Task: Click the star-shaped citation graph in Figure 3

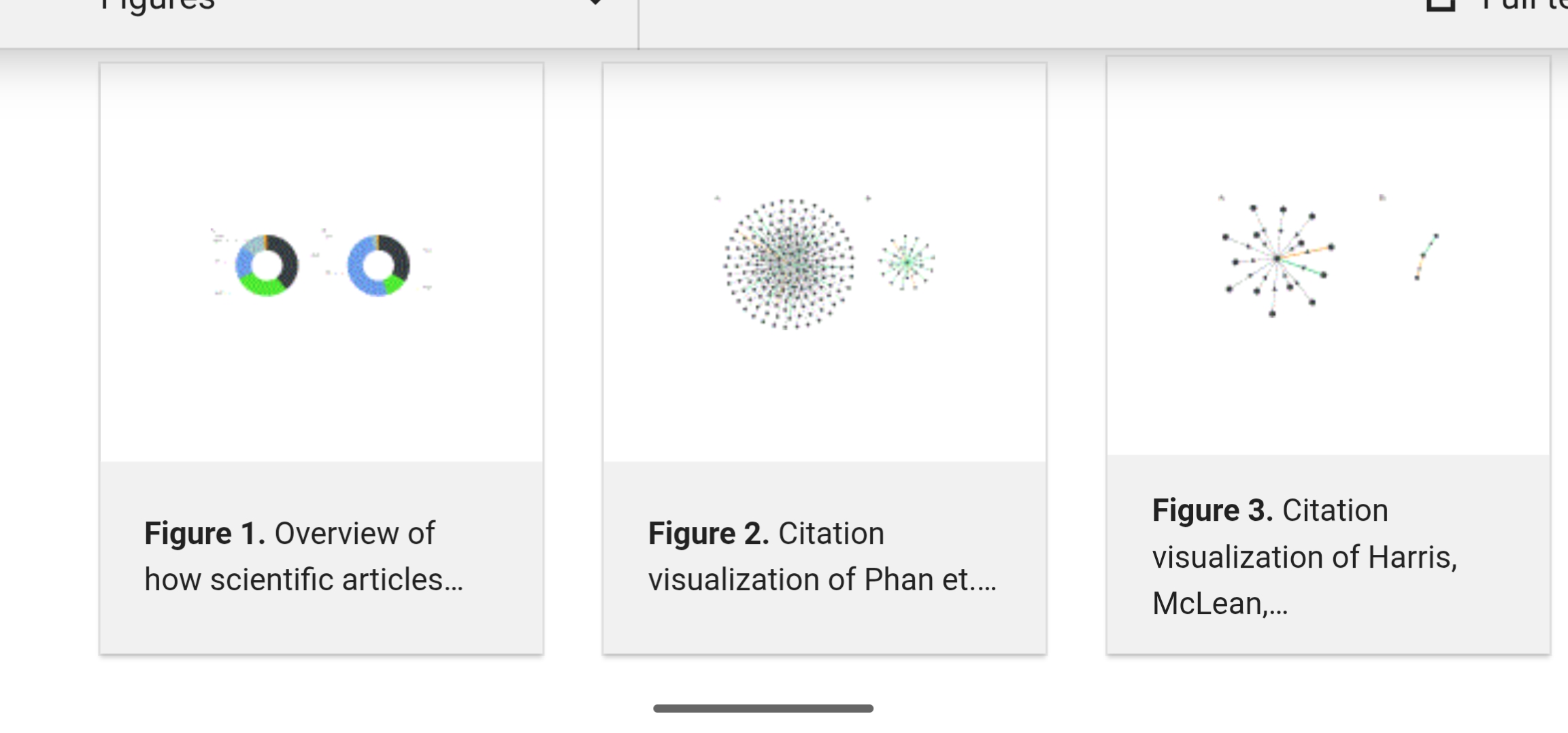Action: pyautogui.click(x=1277, y=258)
